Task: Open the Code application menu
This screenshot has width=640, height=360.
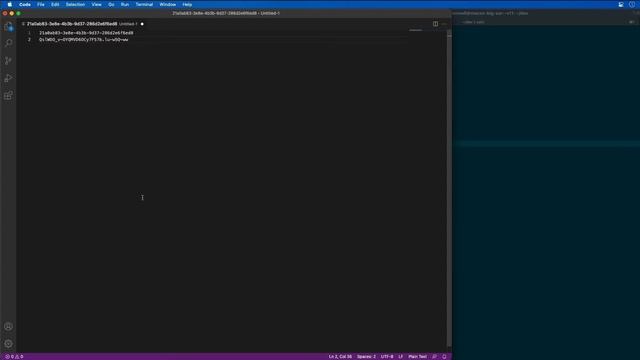Action: click(x=25, y=4)
